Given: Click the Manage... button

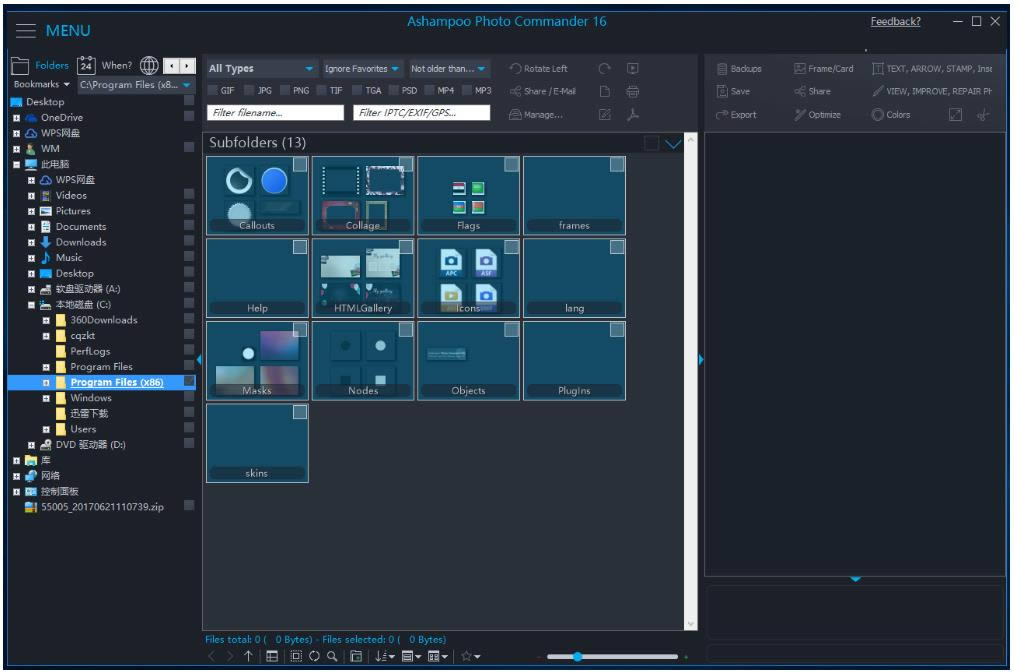Looking at the screenshot, I should (x=536, y=114).
